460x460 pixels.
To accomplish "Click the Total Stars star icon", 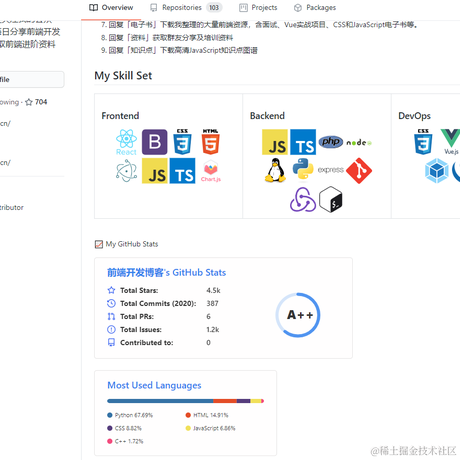I will (111, 290).
